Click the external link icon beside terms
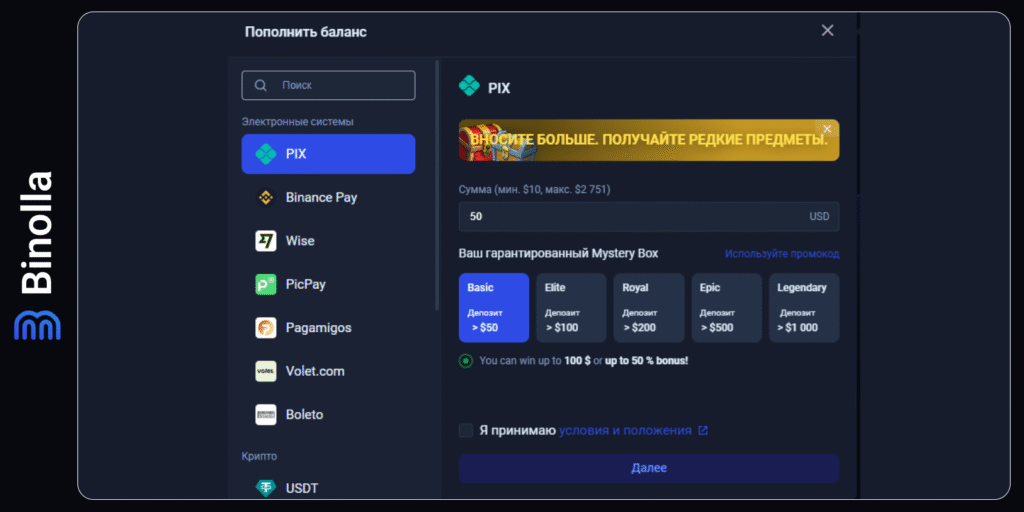Image resolution: width=1024 pixels, height=512 pixels. (703, 431)
